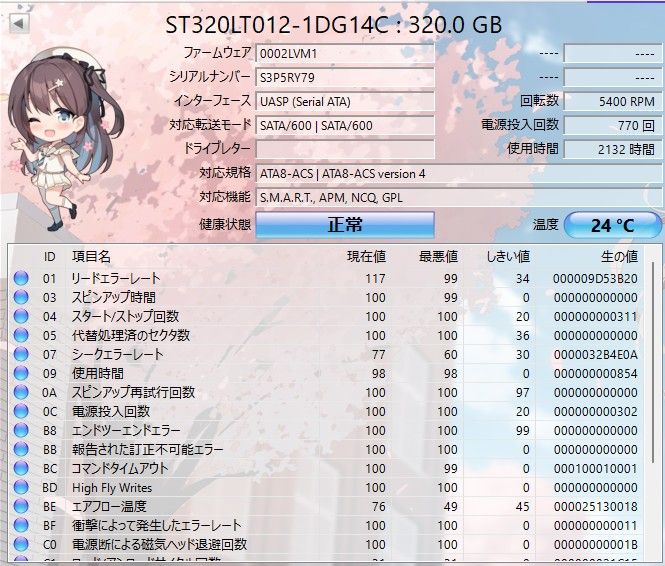
Task: Select the エンドツーエンドエラー attribute name
Action: pyautogui.click(x=126, y=430)
